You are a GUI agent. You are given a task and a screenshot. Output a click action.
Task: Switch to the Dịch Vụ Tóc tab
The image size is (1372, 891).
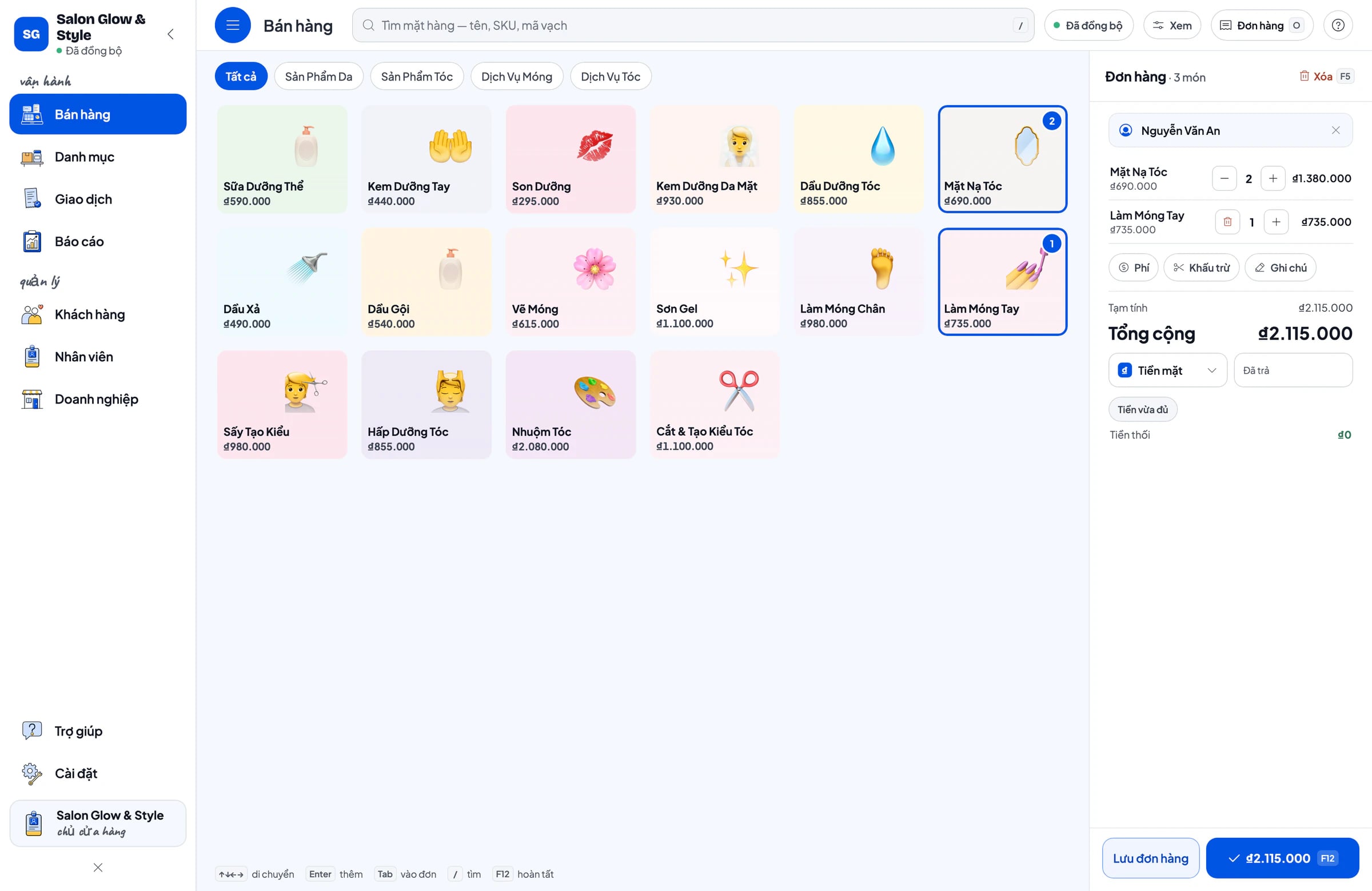coord(611,76)
